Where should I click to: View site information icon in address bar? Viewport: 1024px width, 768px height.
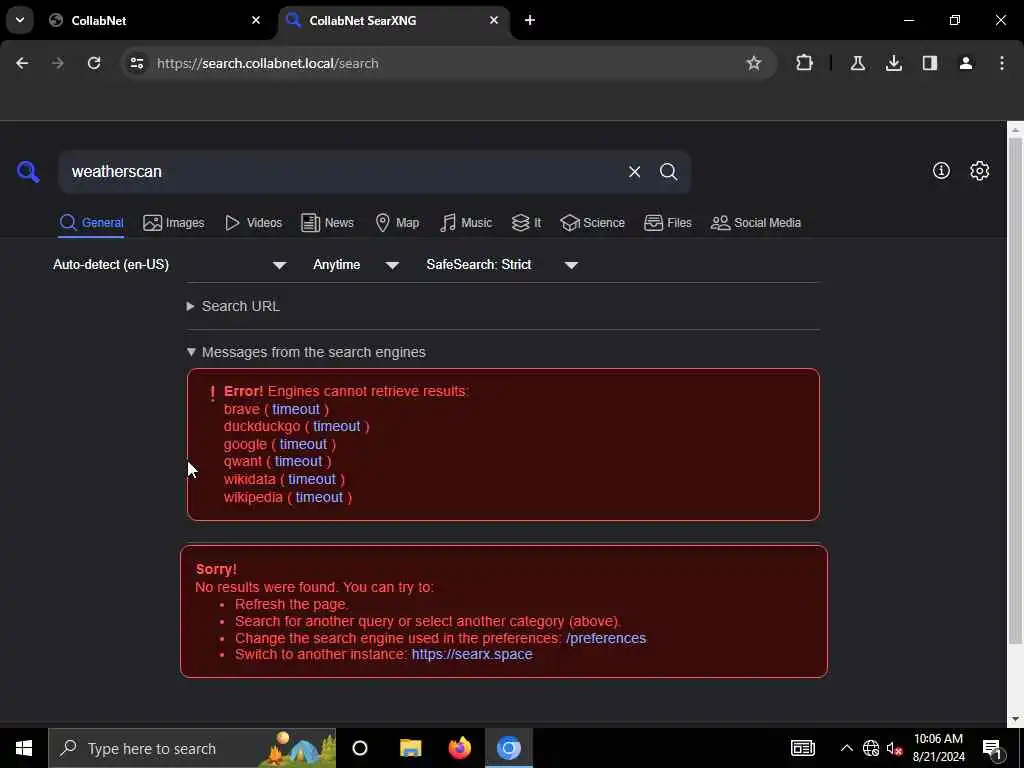coord(136,63)
